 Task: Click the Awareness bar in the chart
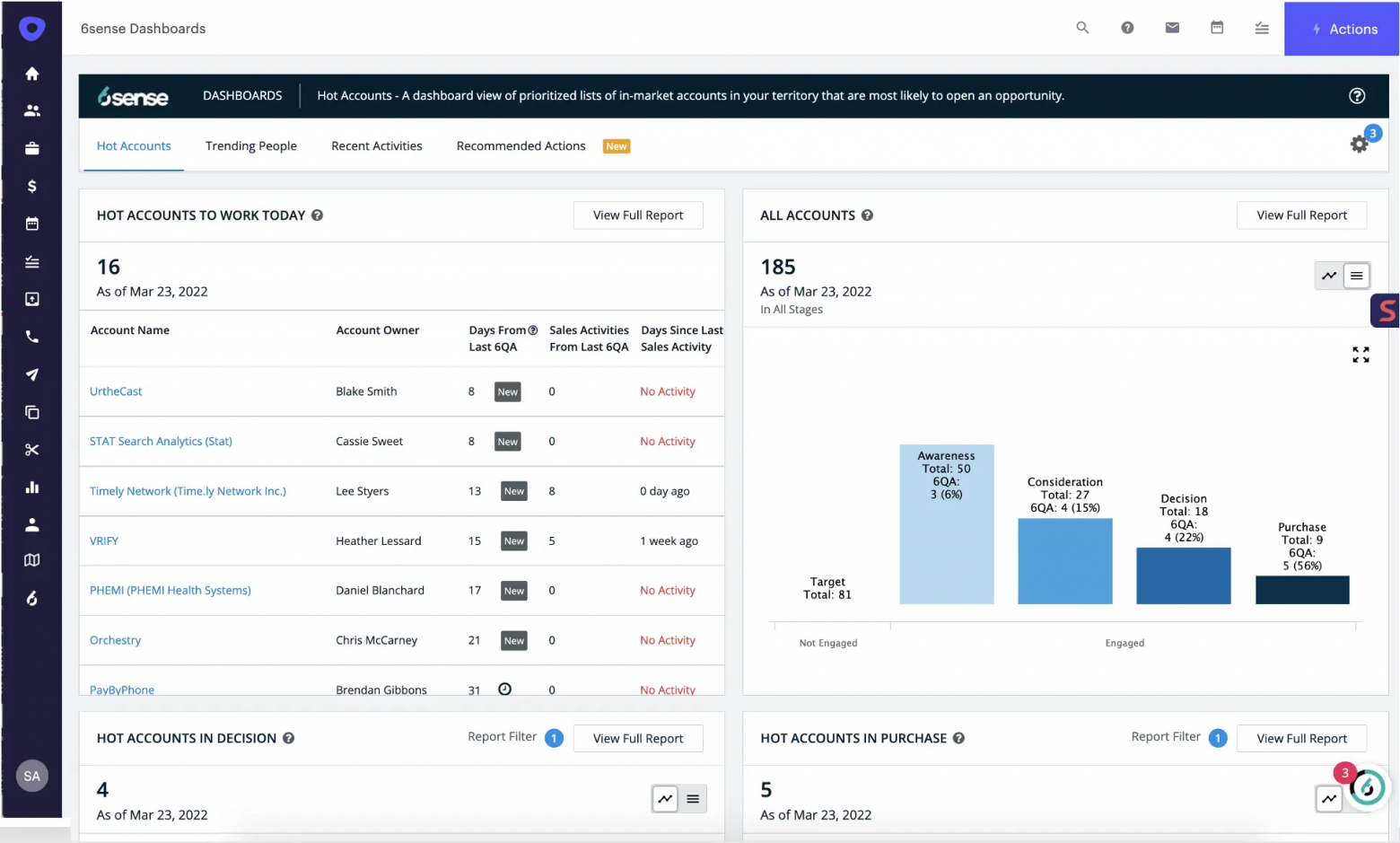pos(946,548)
